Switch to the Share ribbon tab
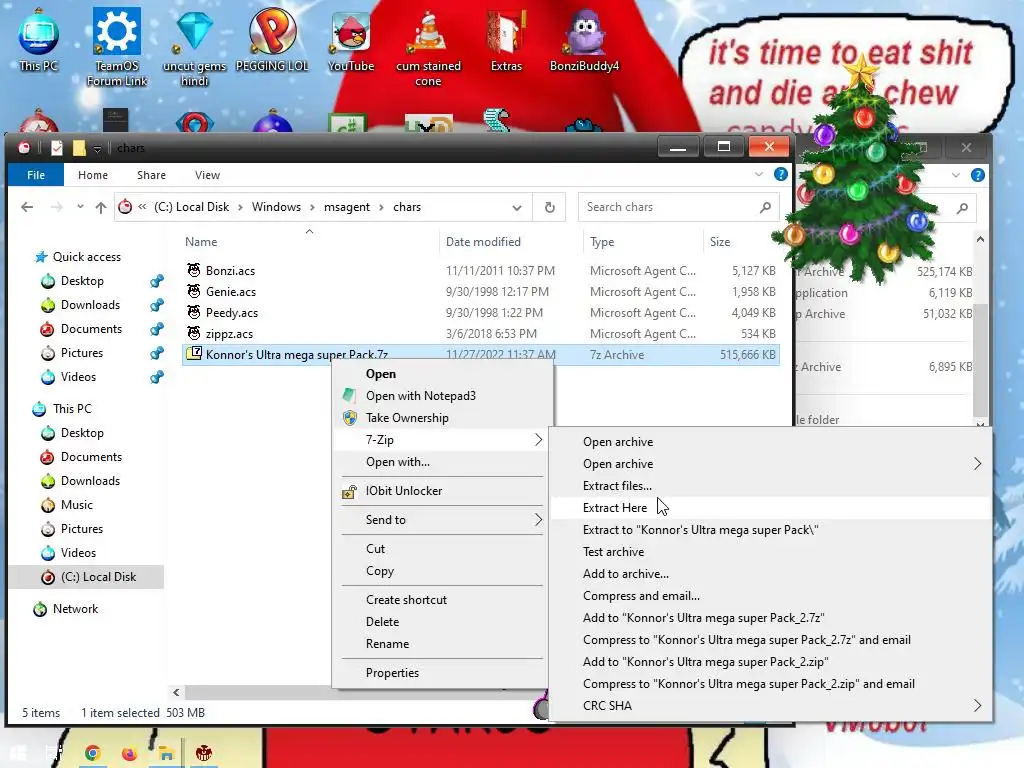Image resolution: width=1024 pixels, height=768 pixels. (x=152, y=175)
